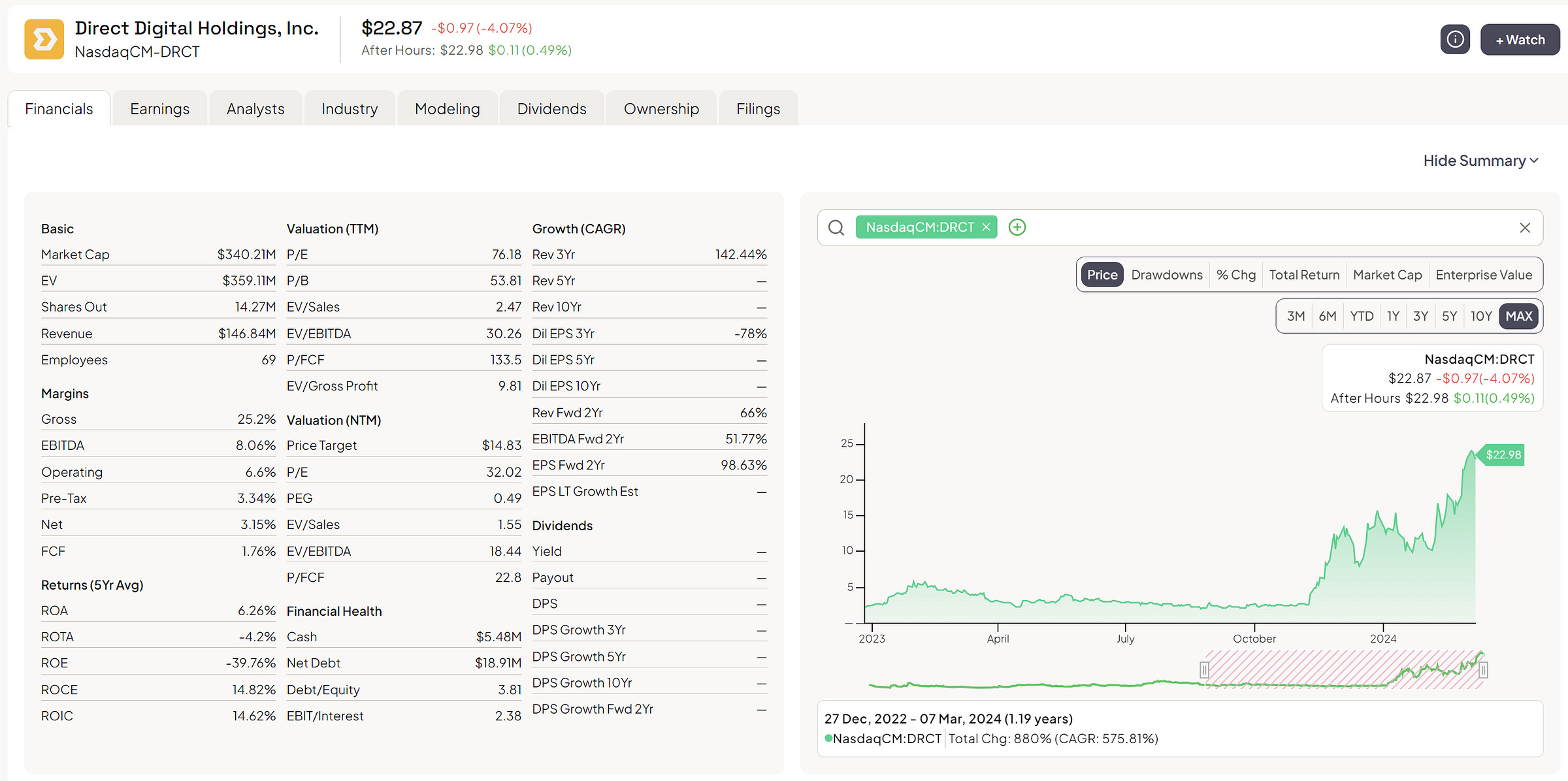Image resolution: width=1568 pixels, height=781 pixels.
Task: Click the Direct Digital Holdings logo
Action: click(44, 39)
